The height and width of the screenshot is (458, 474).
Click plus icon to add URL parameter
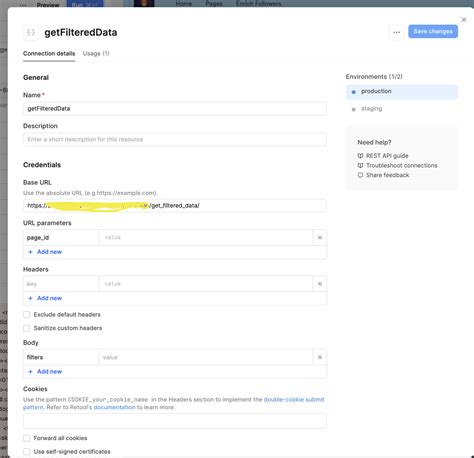click(x=30, y=252)
